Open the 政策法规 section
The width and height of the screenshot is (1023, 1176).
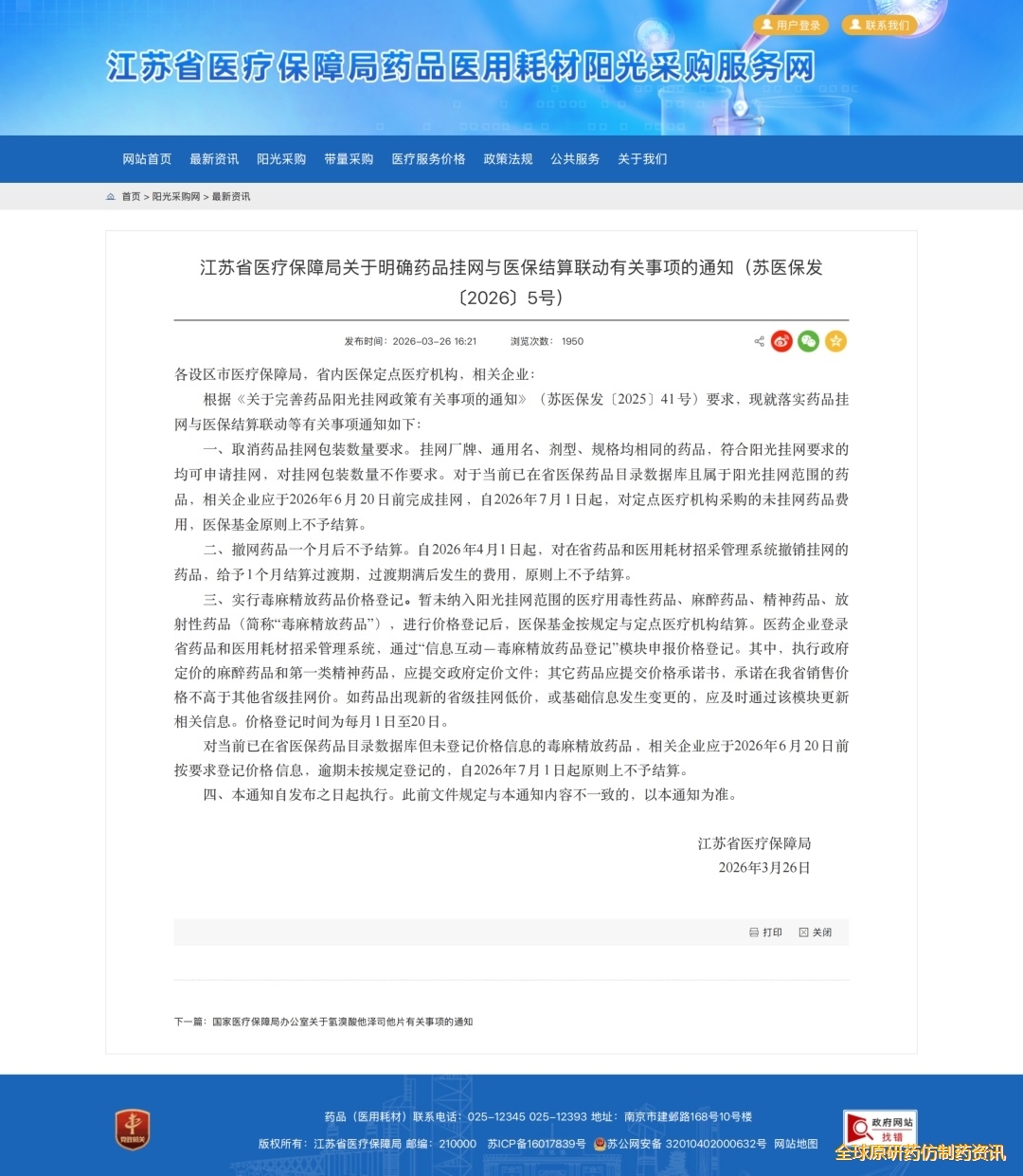pyautogui.click(x=509, y=159)
